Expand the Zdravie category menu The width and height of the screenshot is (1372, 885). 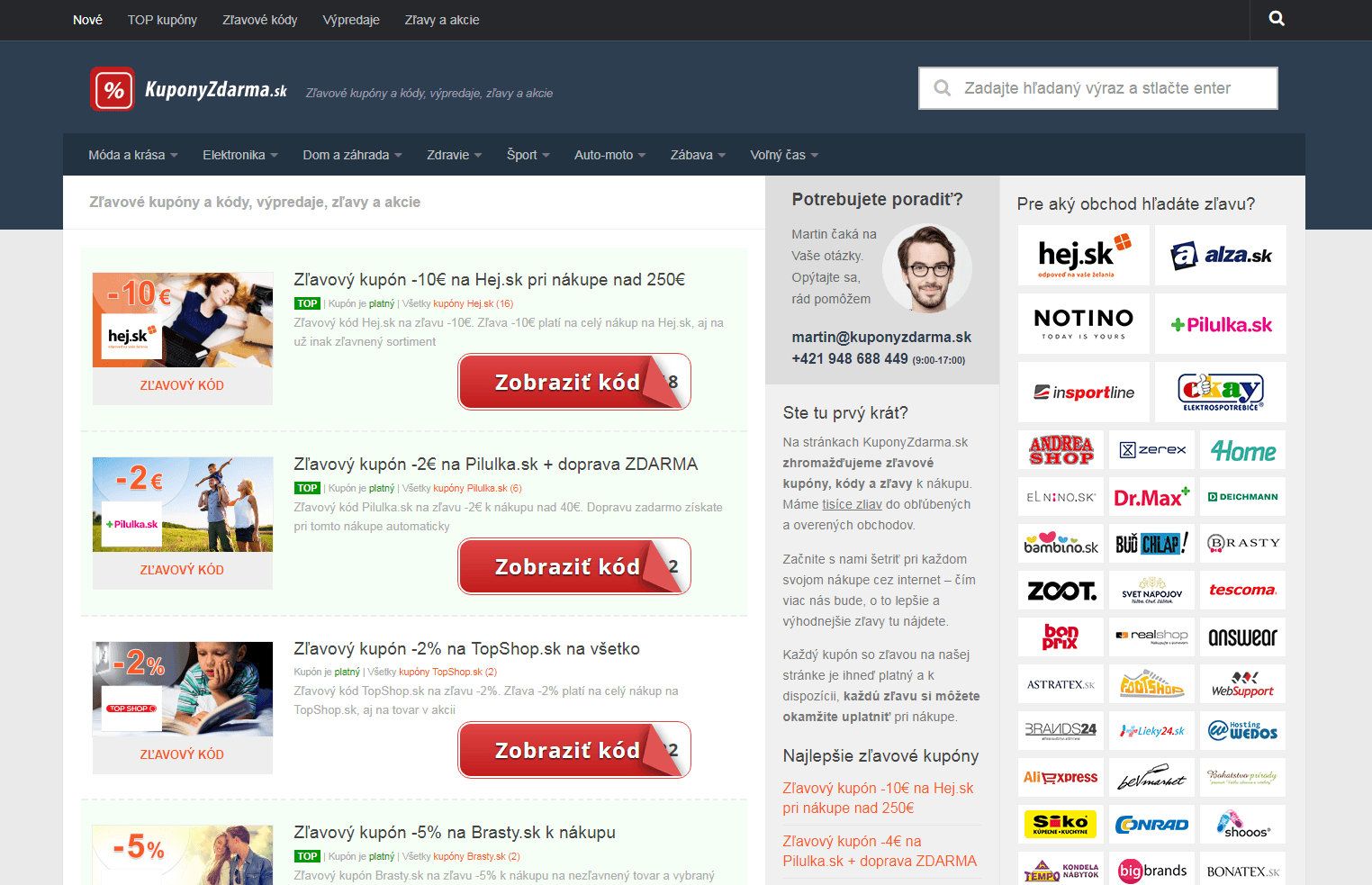pos(455,155)
